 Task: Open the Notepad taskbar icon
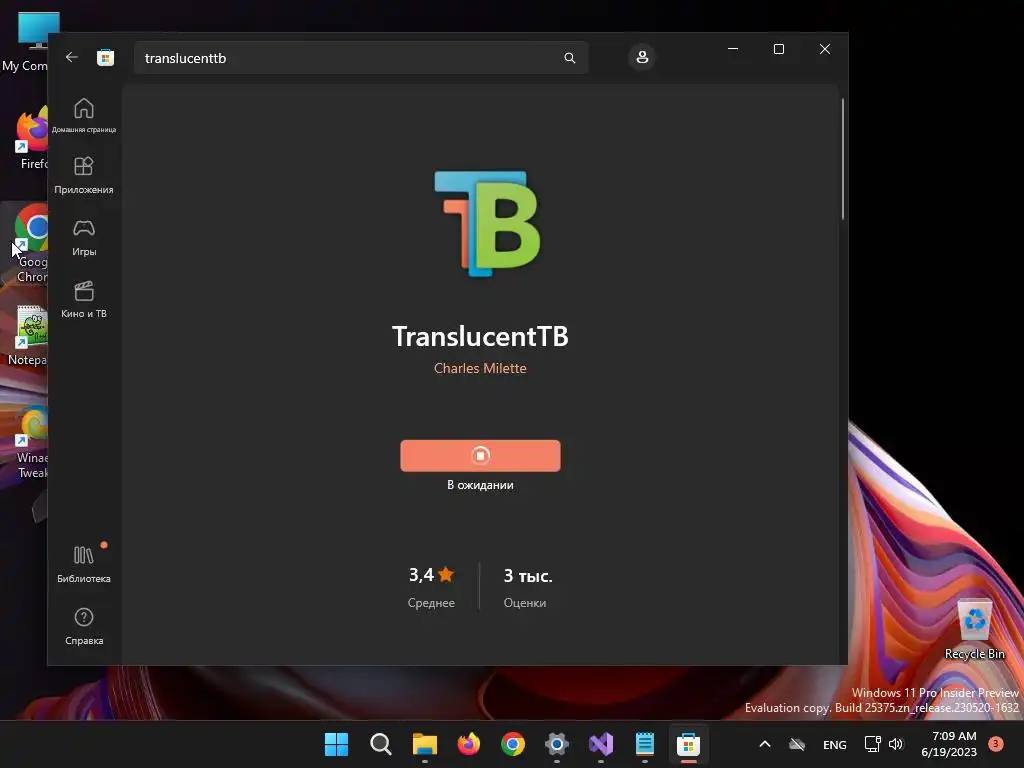point(645,744)
